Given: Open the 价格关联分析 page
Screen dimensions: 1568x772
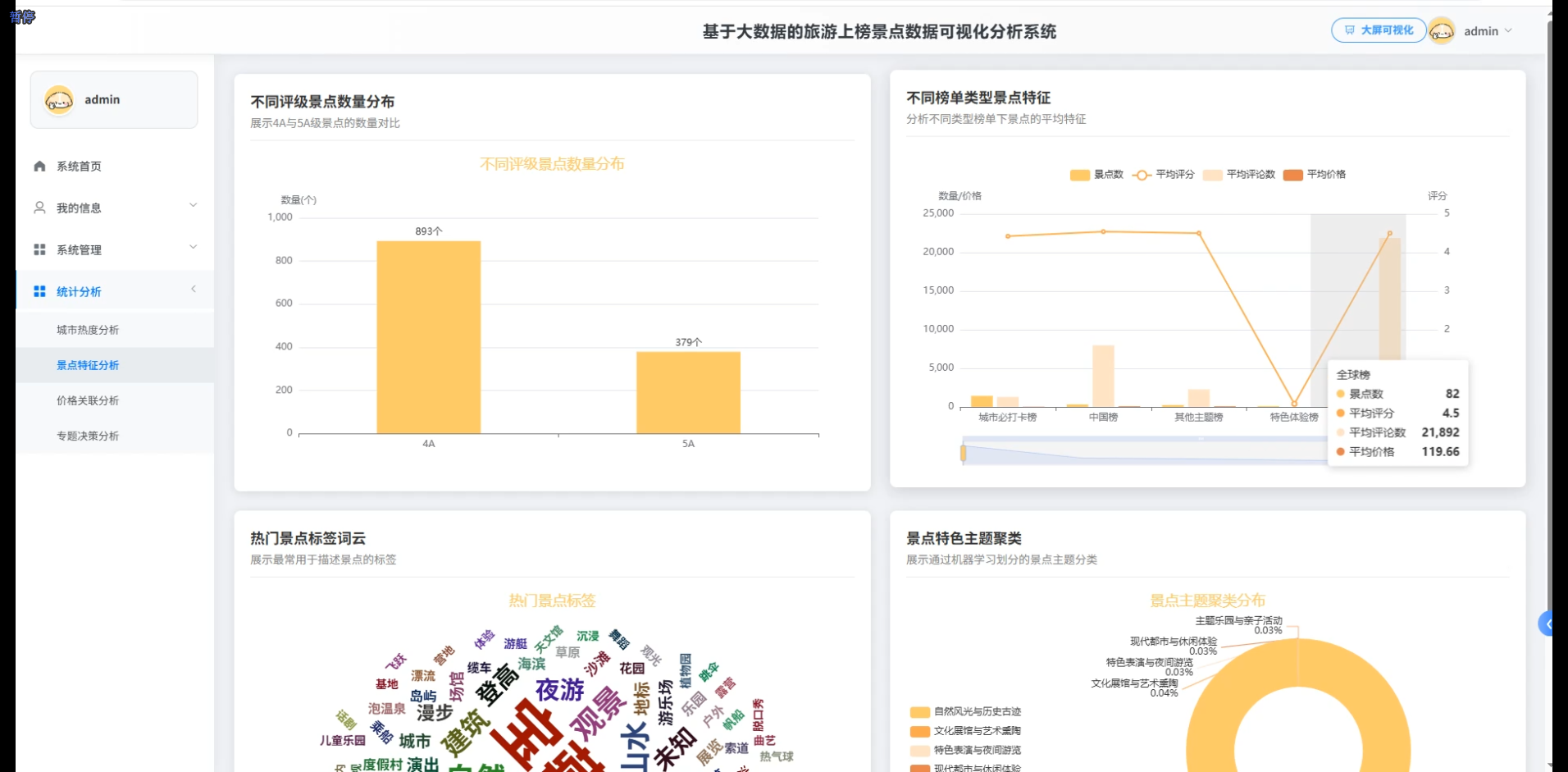Looking at the screenshot, I should tap(115, 400).
